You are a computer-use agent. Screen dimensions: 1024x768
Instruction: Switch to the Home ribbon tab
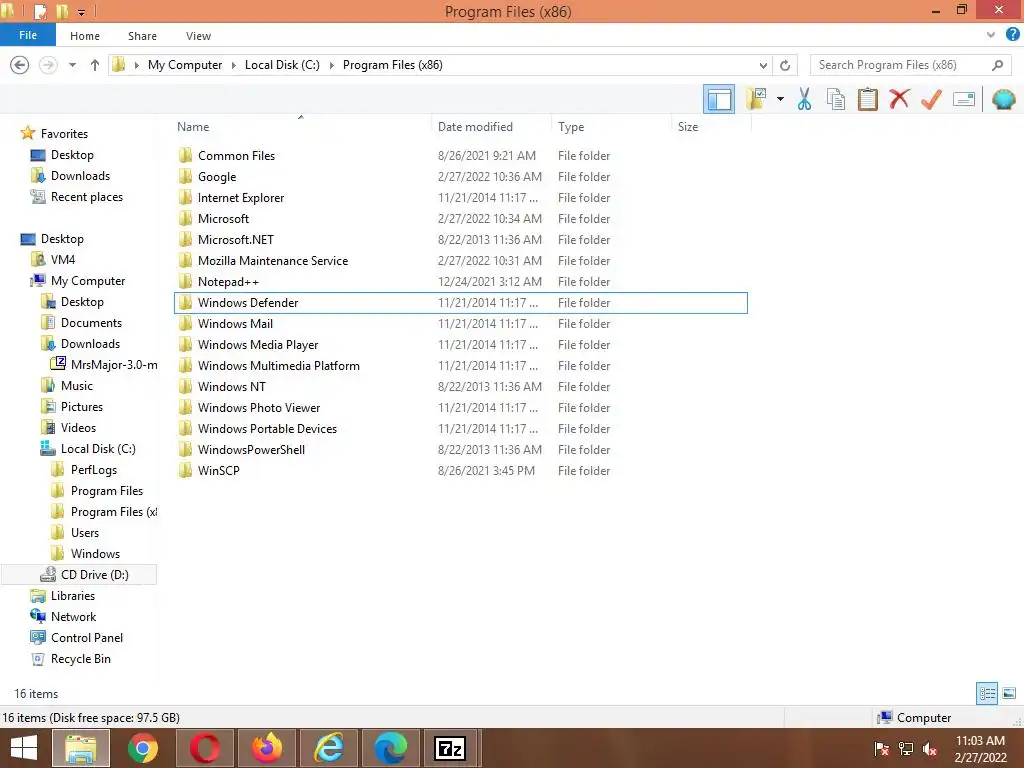pyautogui.click(x=85, y=36)
